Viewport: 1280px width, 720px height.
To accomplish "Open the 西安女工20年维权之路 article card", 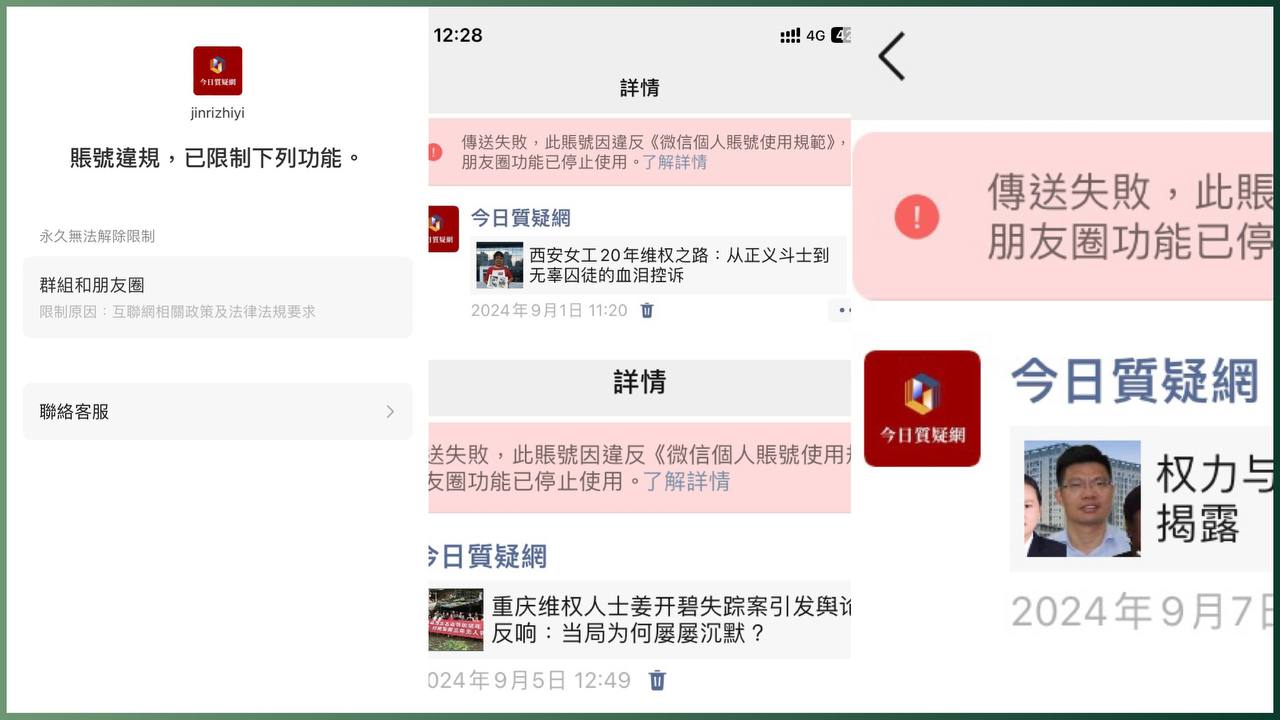I will (x=658, y=265).
